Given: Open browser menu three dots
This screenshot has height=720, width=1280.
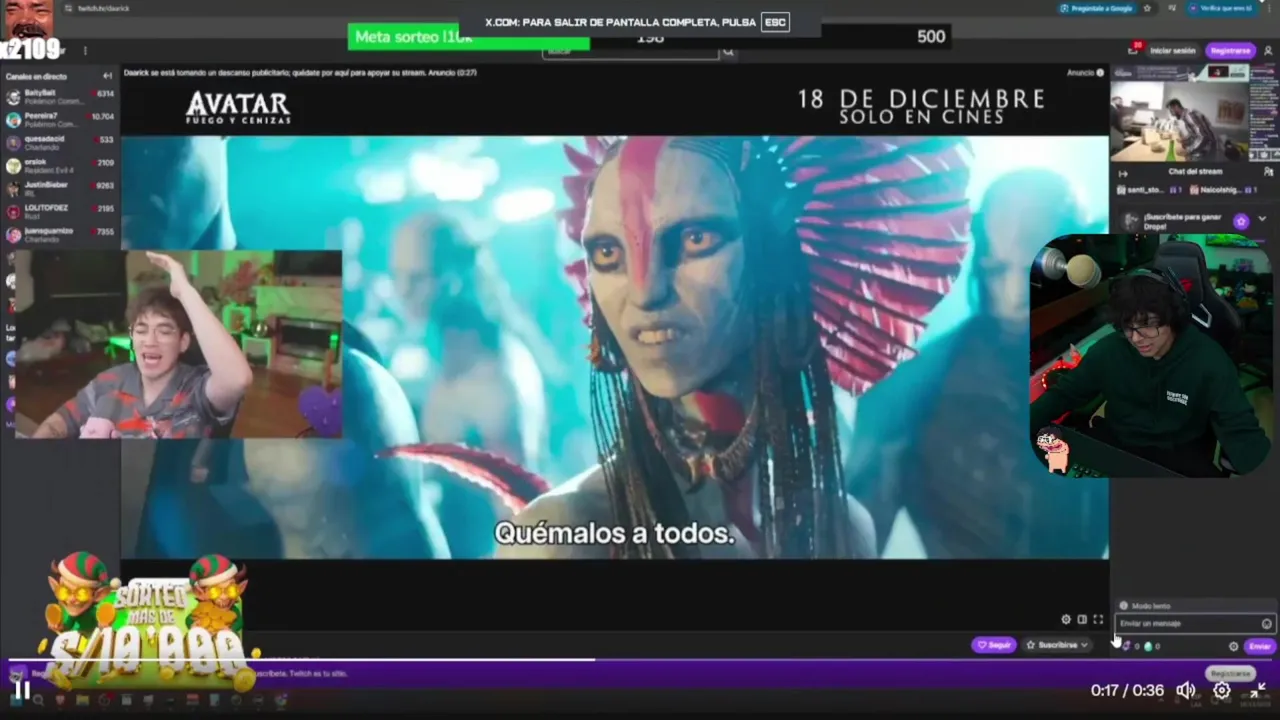Looking at the screenshot, I should 1269,8.
